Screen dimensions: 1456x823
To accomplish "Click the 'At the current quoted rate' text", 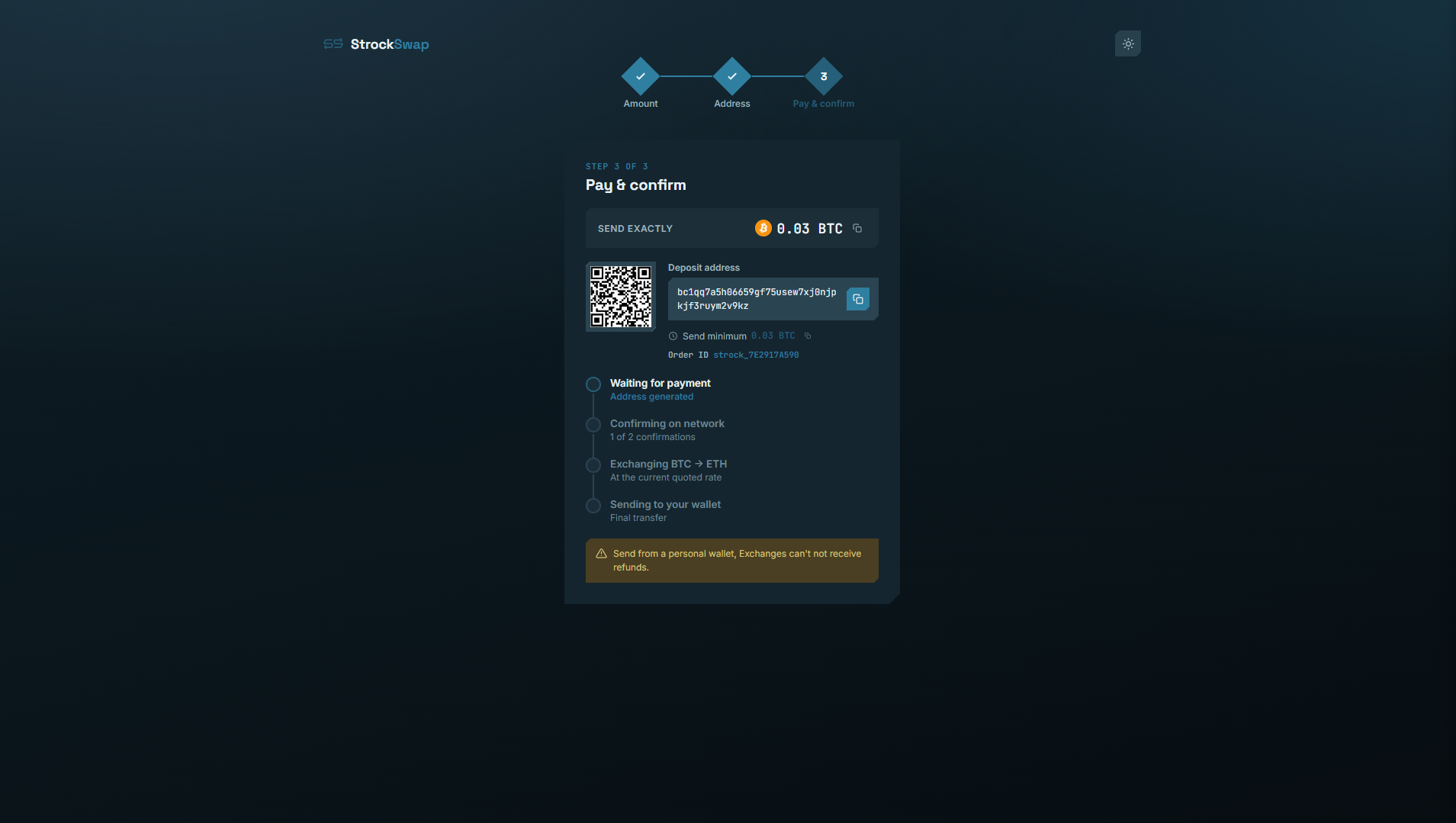I will (666, 477).
